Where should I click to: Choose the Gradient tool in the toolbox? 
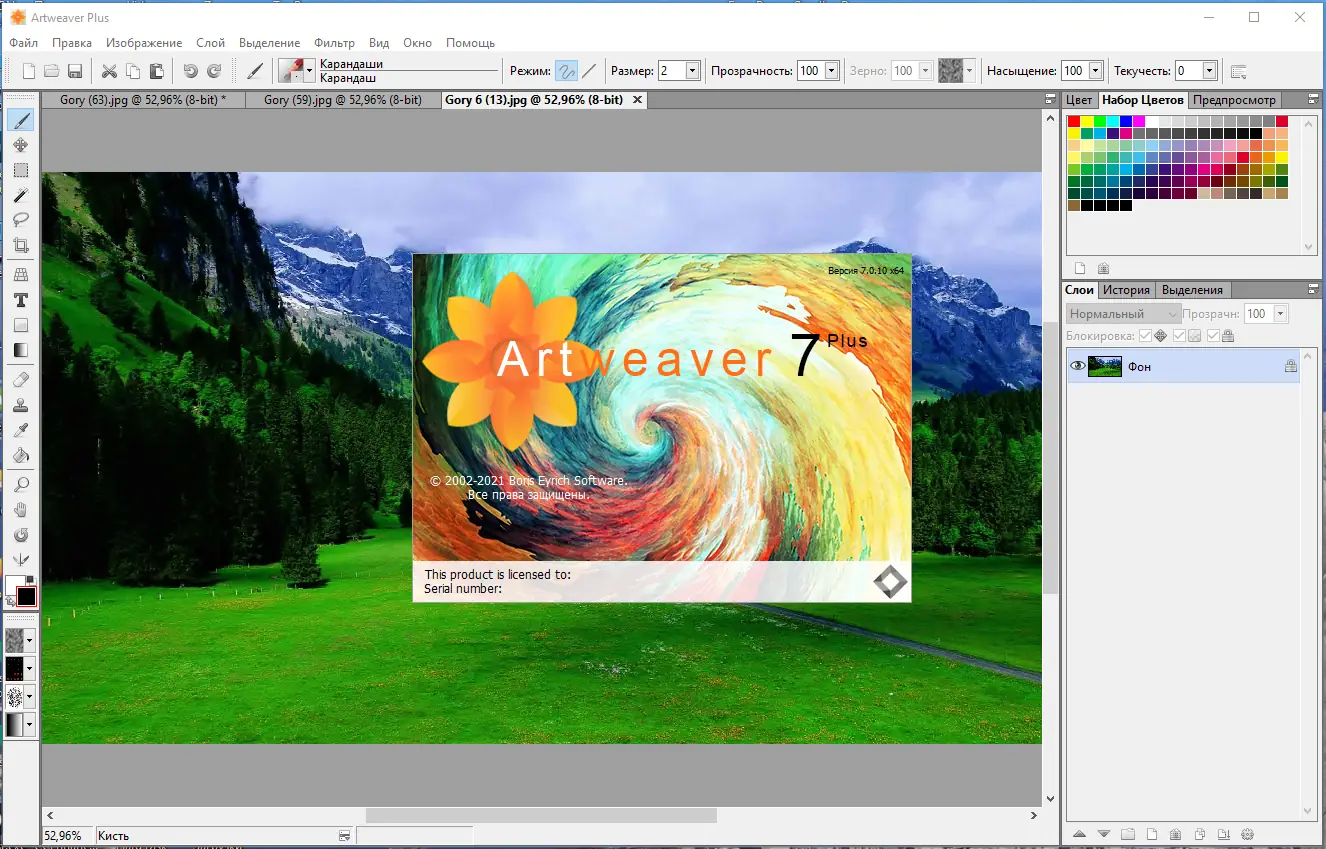click(21, 349)
